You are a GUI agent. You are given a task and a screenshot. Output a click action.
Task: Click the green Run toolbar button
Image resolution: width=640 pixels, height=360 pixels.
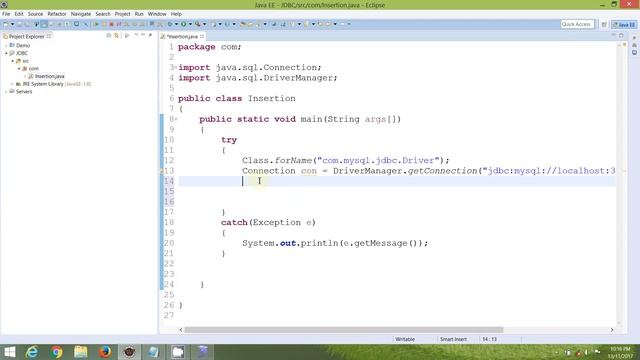(x=184, y=24)
